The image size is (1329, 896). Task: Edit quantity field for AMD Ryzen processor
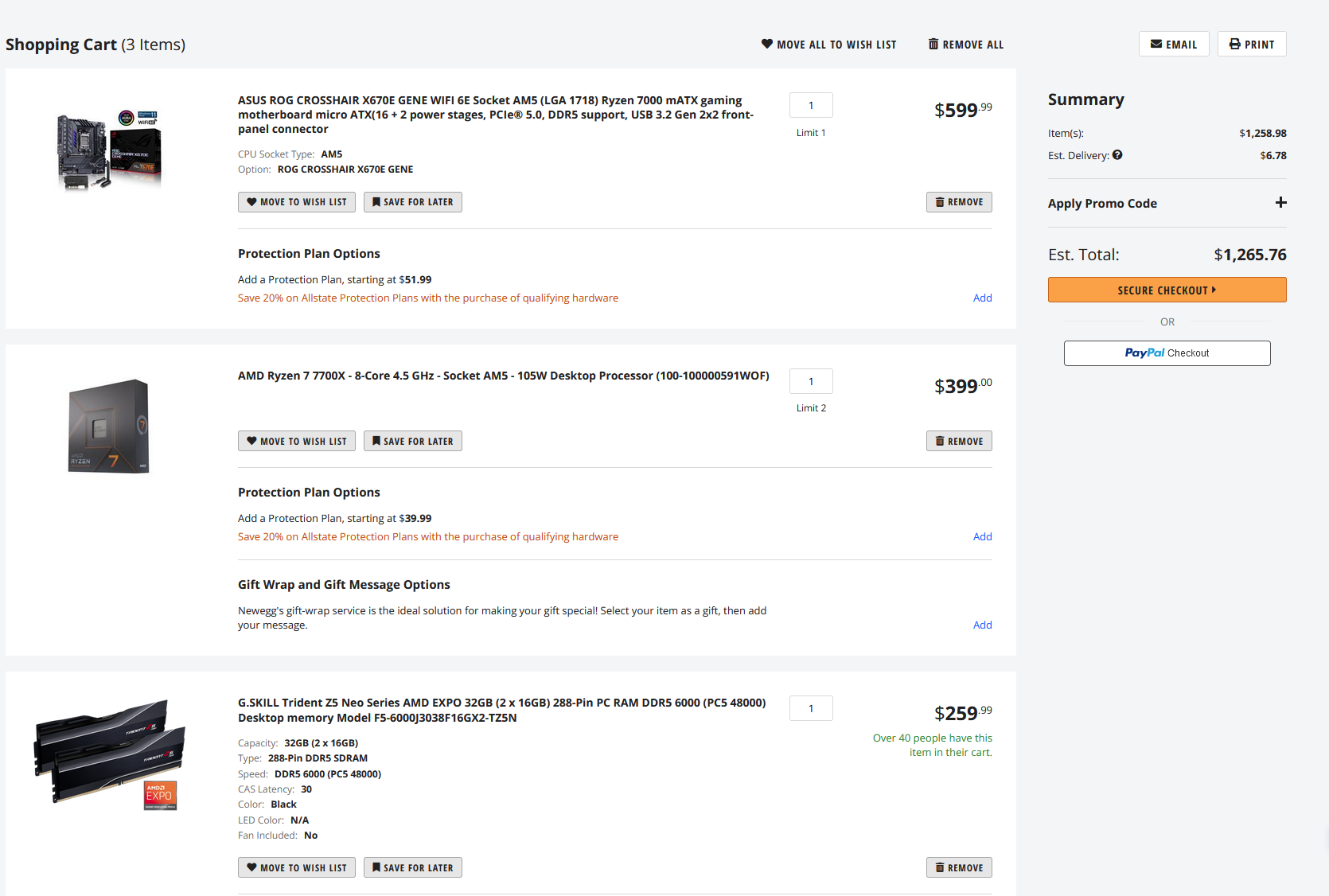[811, 382]
